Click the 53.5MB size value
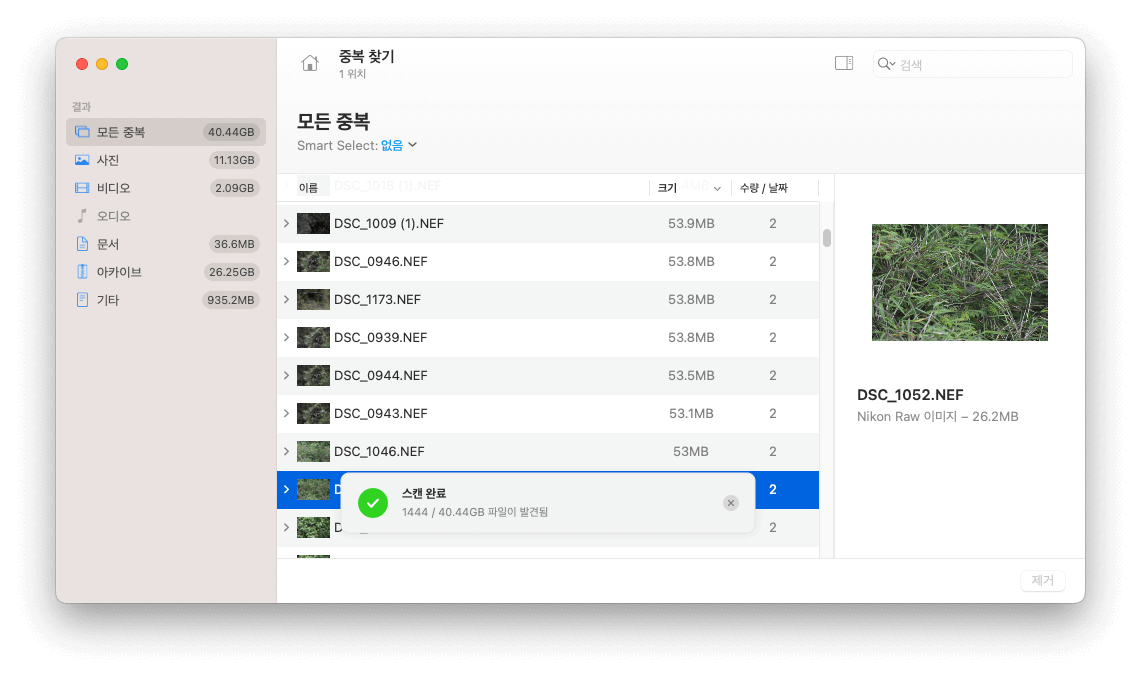Viewport: 1141px width, 677px height. [691, 375]
